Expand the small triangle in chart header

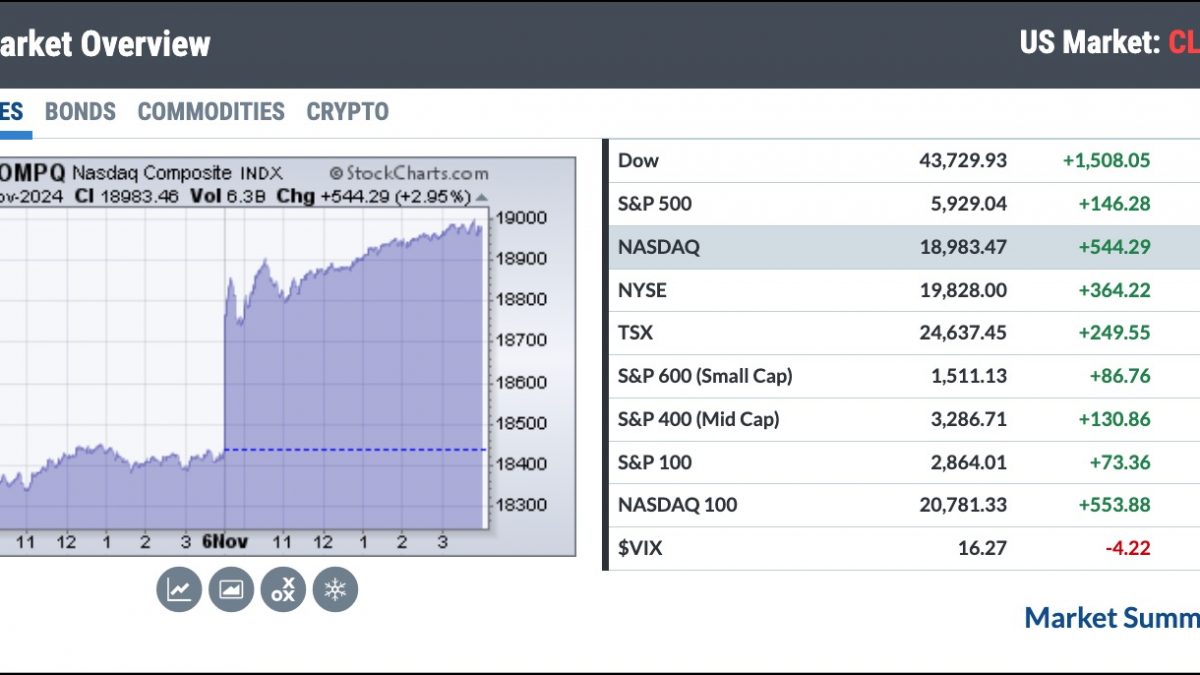482,197
